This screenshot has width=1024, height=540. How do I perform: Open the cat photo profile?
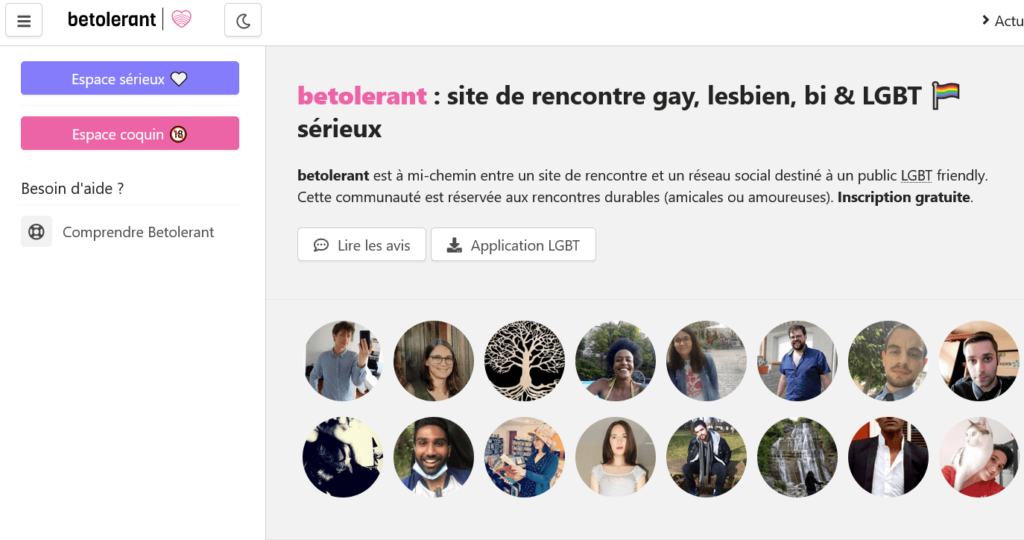(x=979, y=457)
